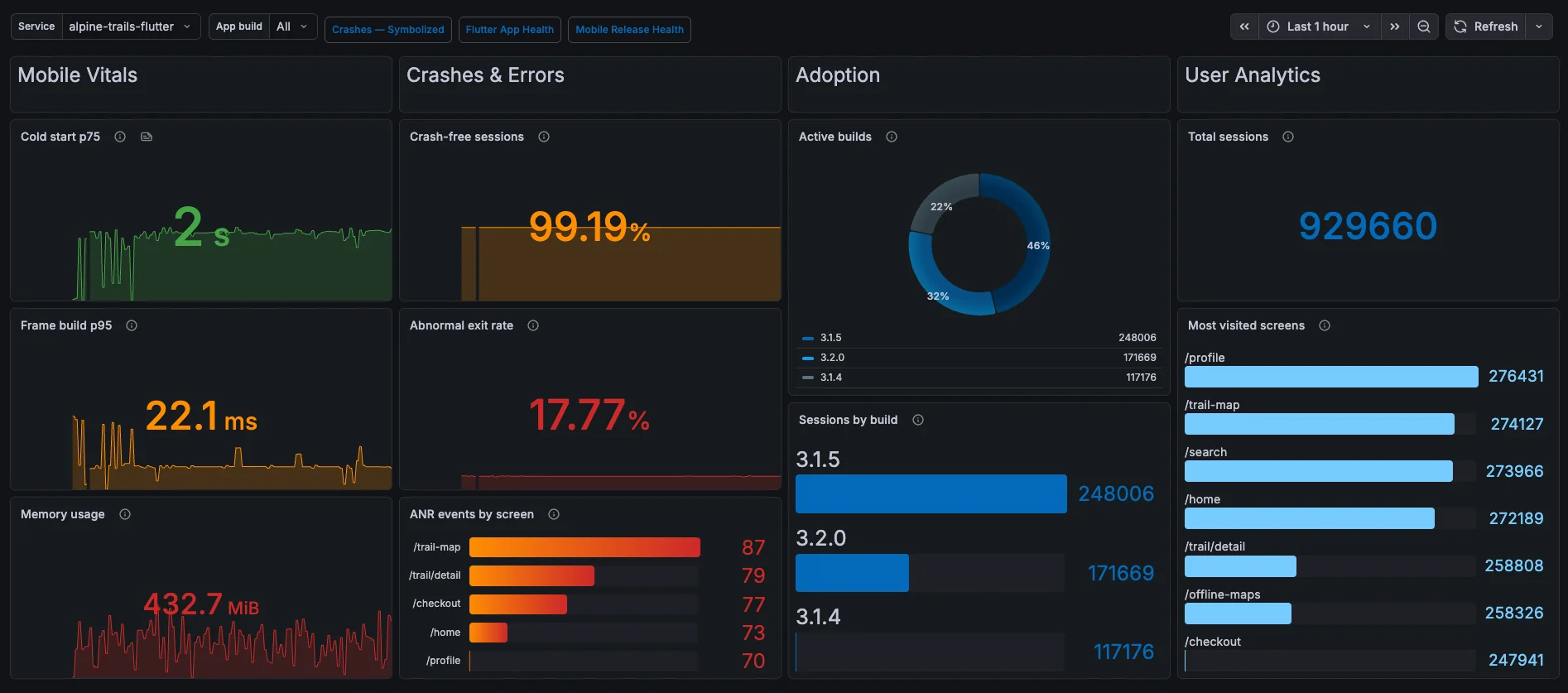Show info for Abnormal exit rate

[x=533, y=325]
